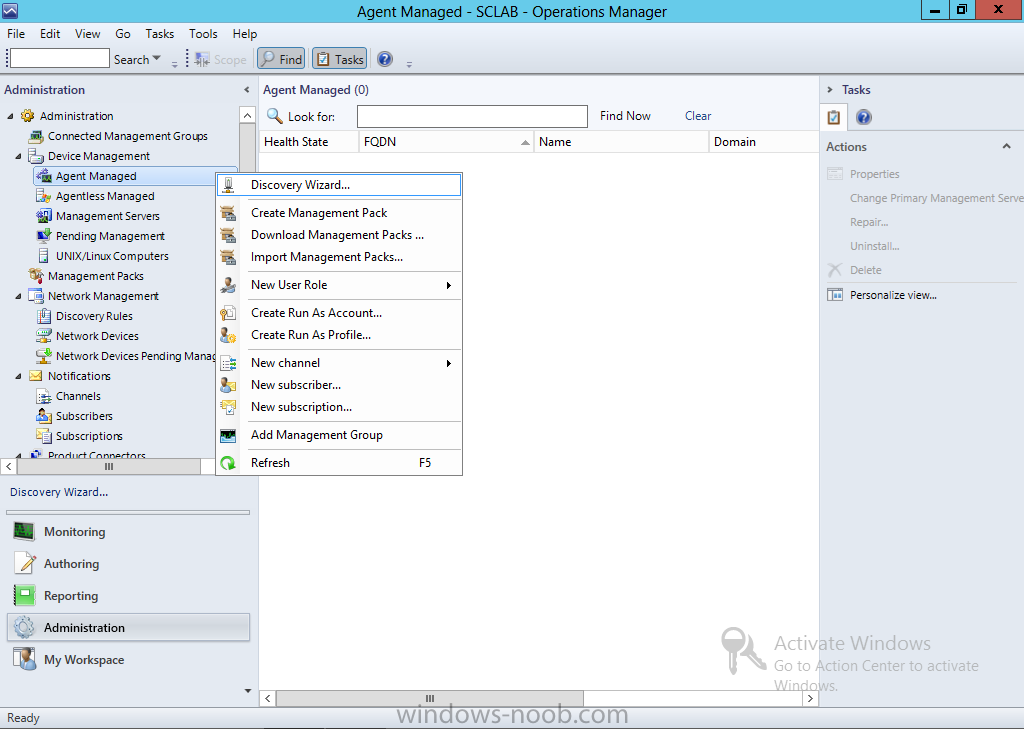
Task: Click the Pending Management tree icon
Action: (44, 236)
